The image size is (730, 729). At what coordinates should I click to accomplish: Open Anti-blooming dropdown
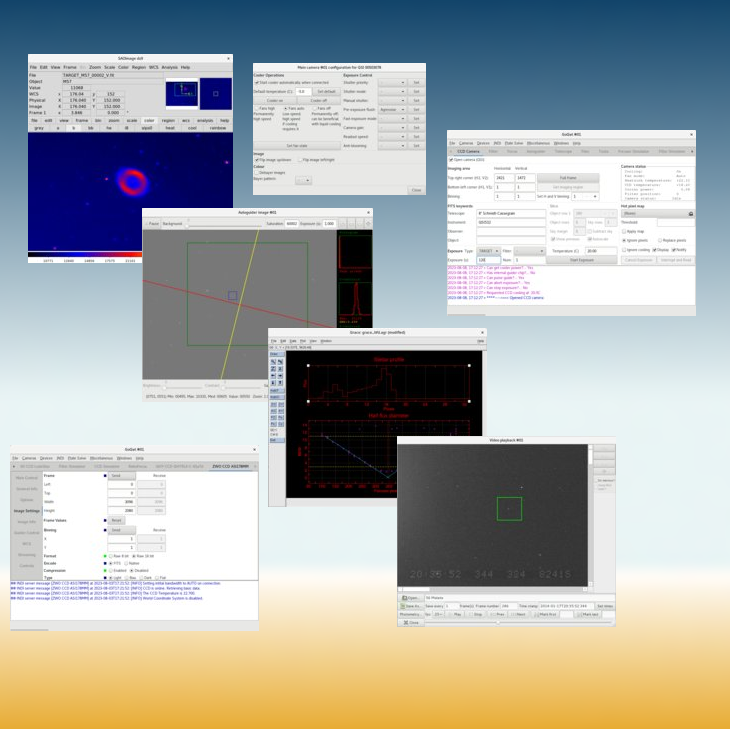(x=392, y=146)
